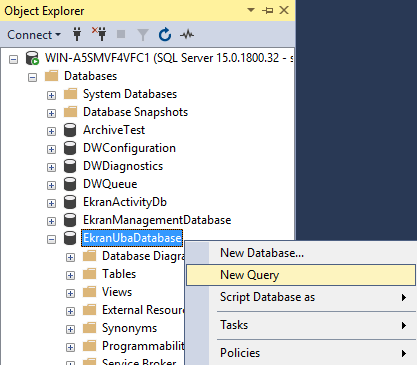Expand the System Databases folder
The image size is (417, 365).
(51, 96)
